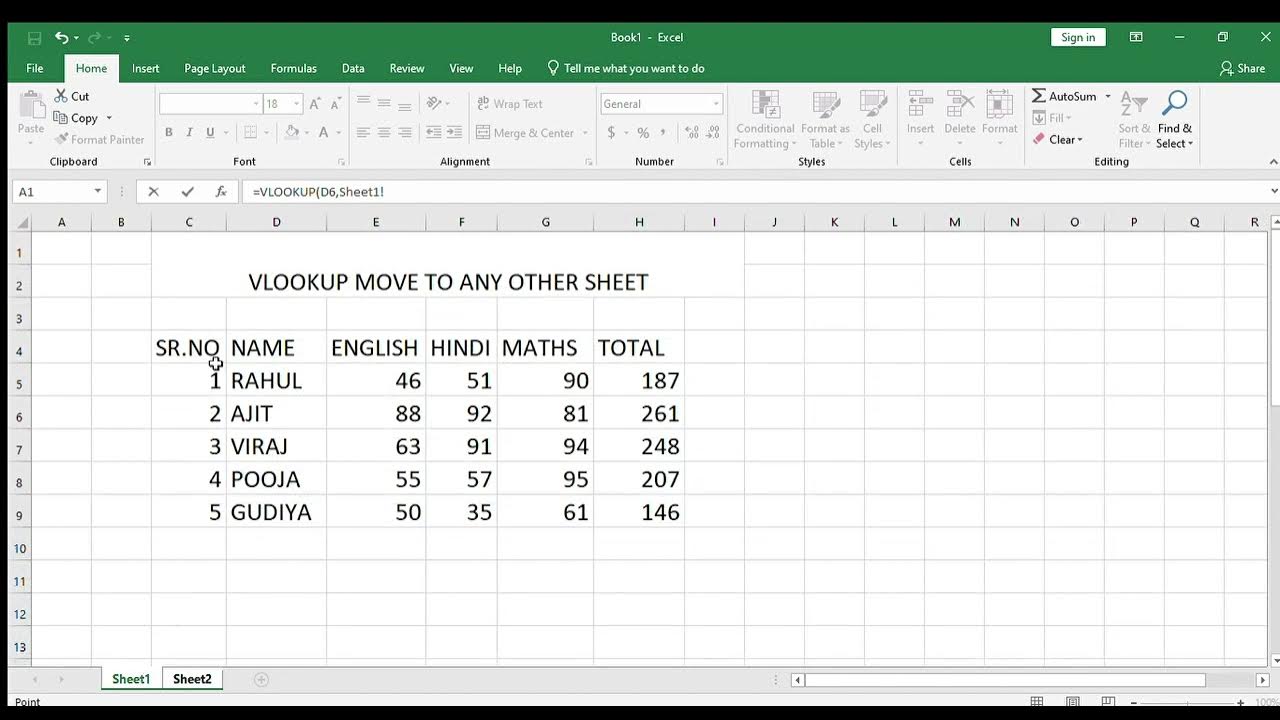
Task: Click Accounting Number Format dollar icon
Action: [x=611, y=132]
